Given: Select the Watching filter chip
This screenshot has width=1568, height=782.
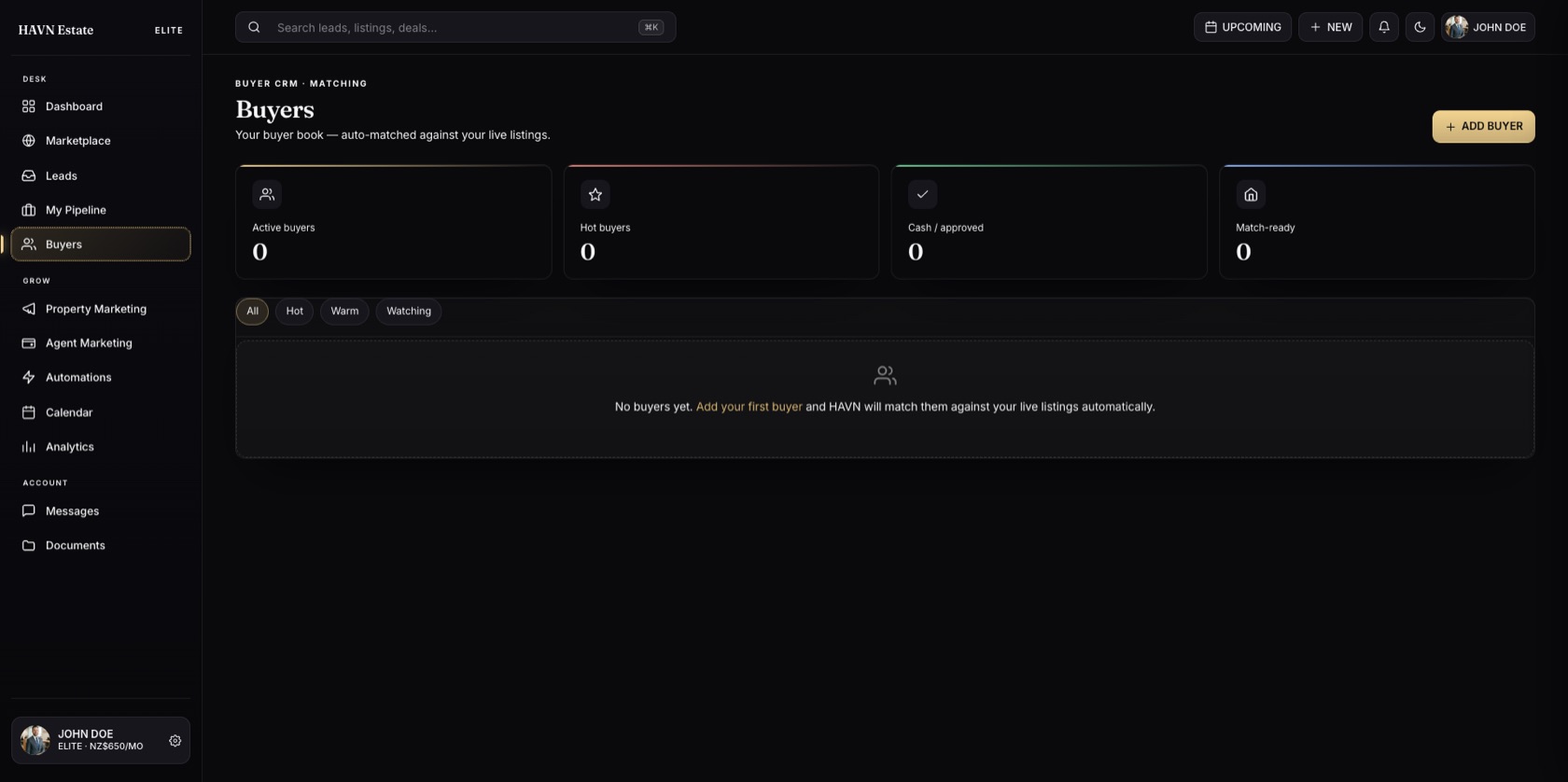Looking at the screenshot, I should pos(409,312).
